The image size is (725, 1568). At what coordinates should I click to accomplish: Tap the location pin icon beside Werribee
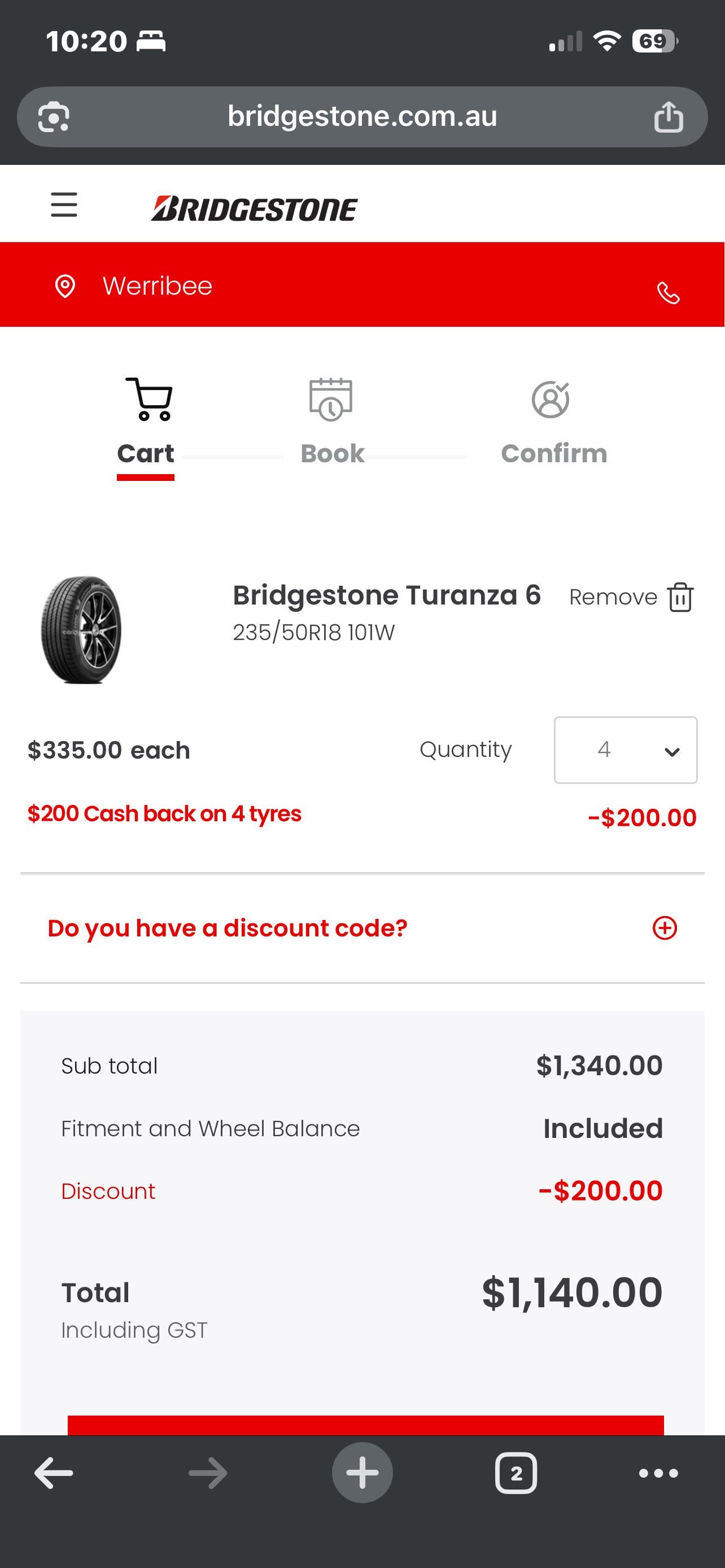(x=65, y=286)
